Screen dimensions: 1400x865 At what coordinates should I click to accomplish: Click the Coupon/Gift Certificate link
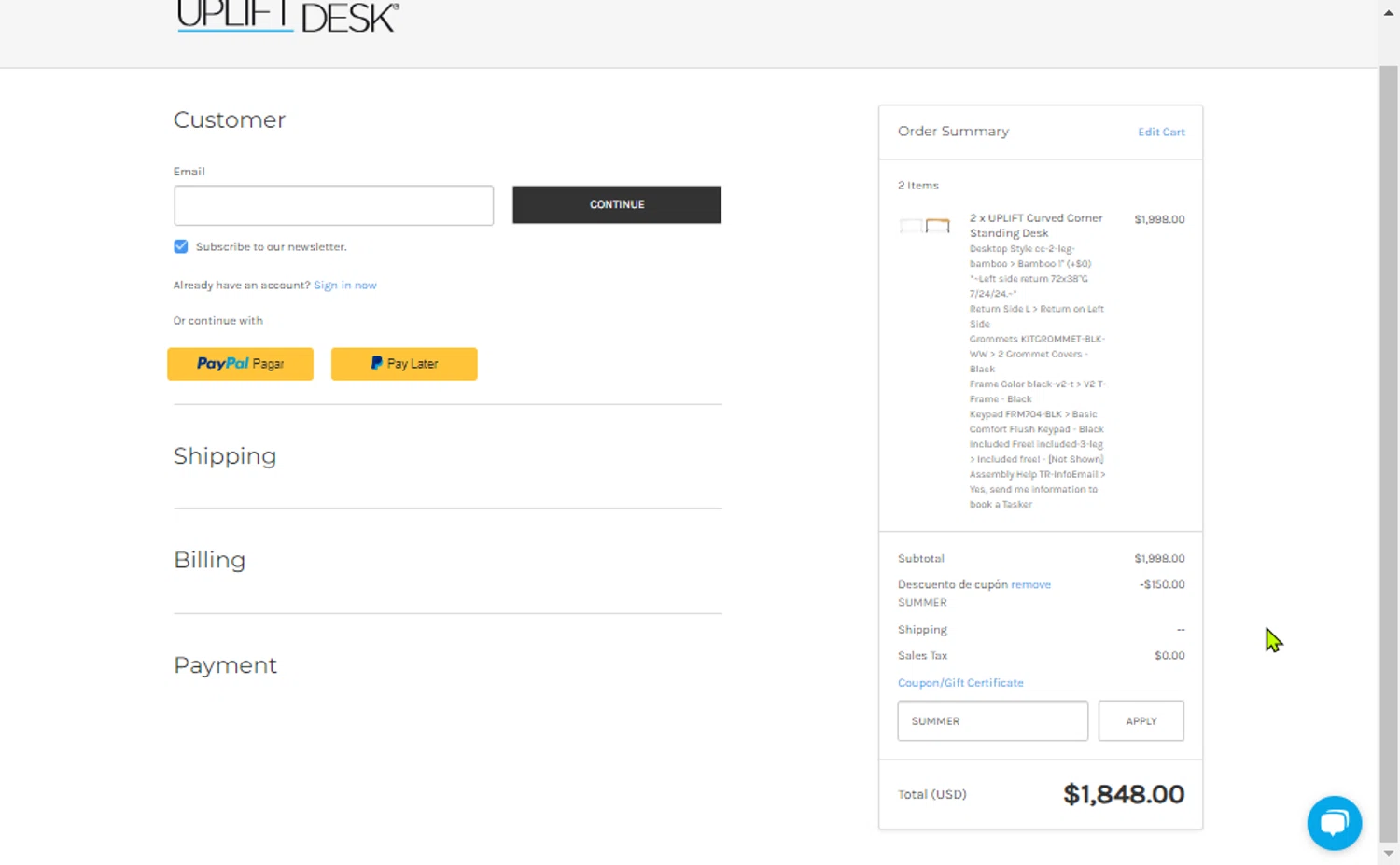coord(960,683)
